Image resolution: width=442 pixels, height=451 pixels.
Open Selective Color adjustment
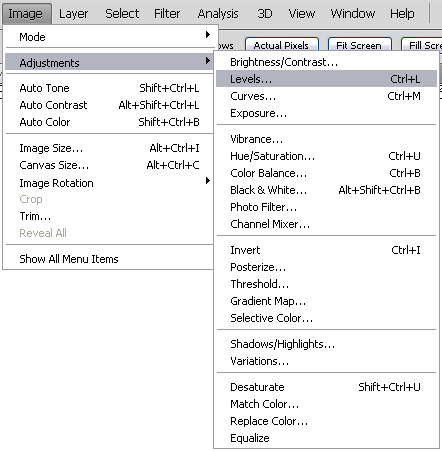pos(326,318)
